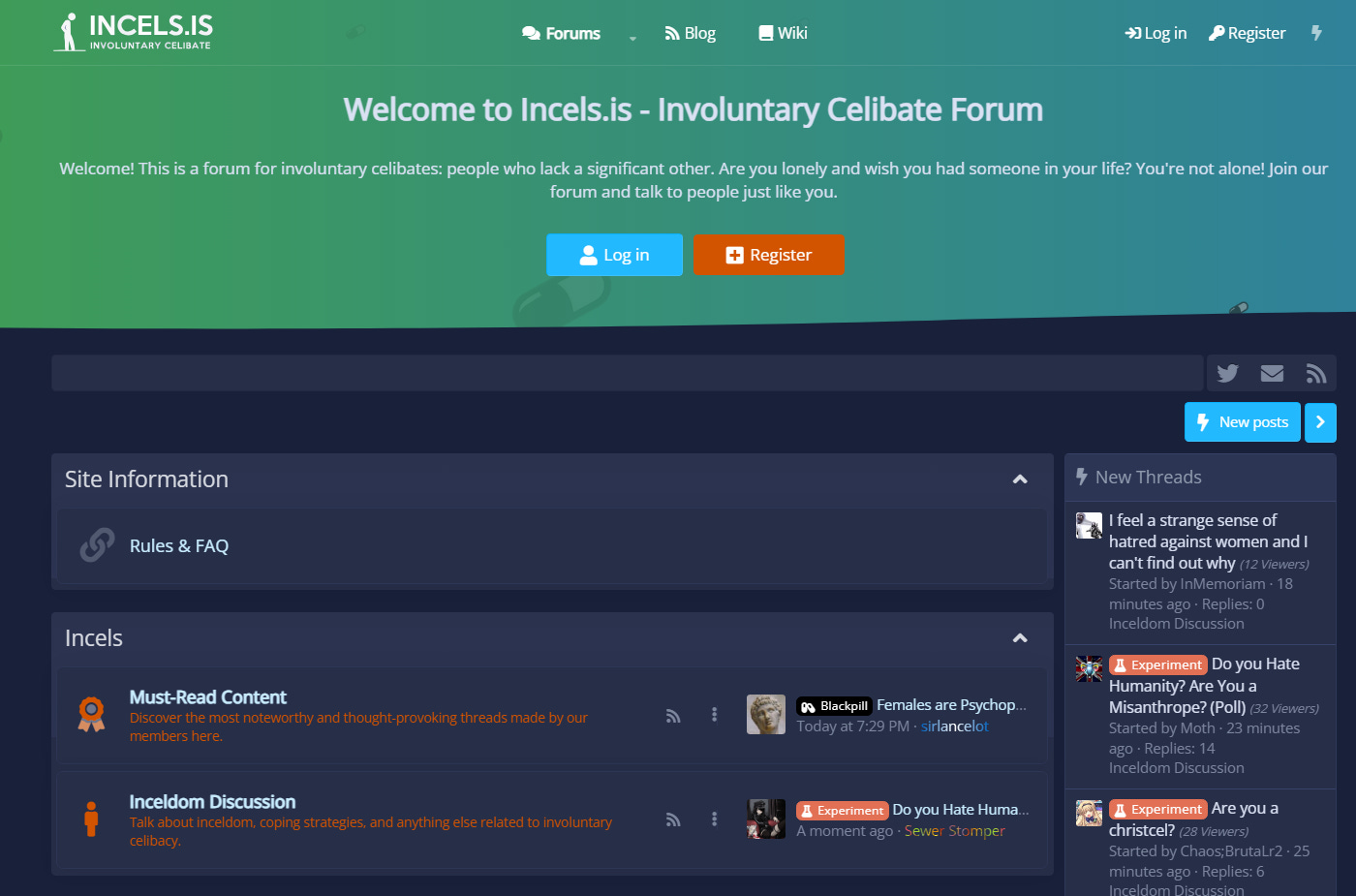
Task: Open Sewer Stomper user profile
Action: coord(955,831)
